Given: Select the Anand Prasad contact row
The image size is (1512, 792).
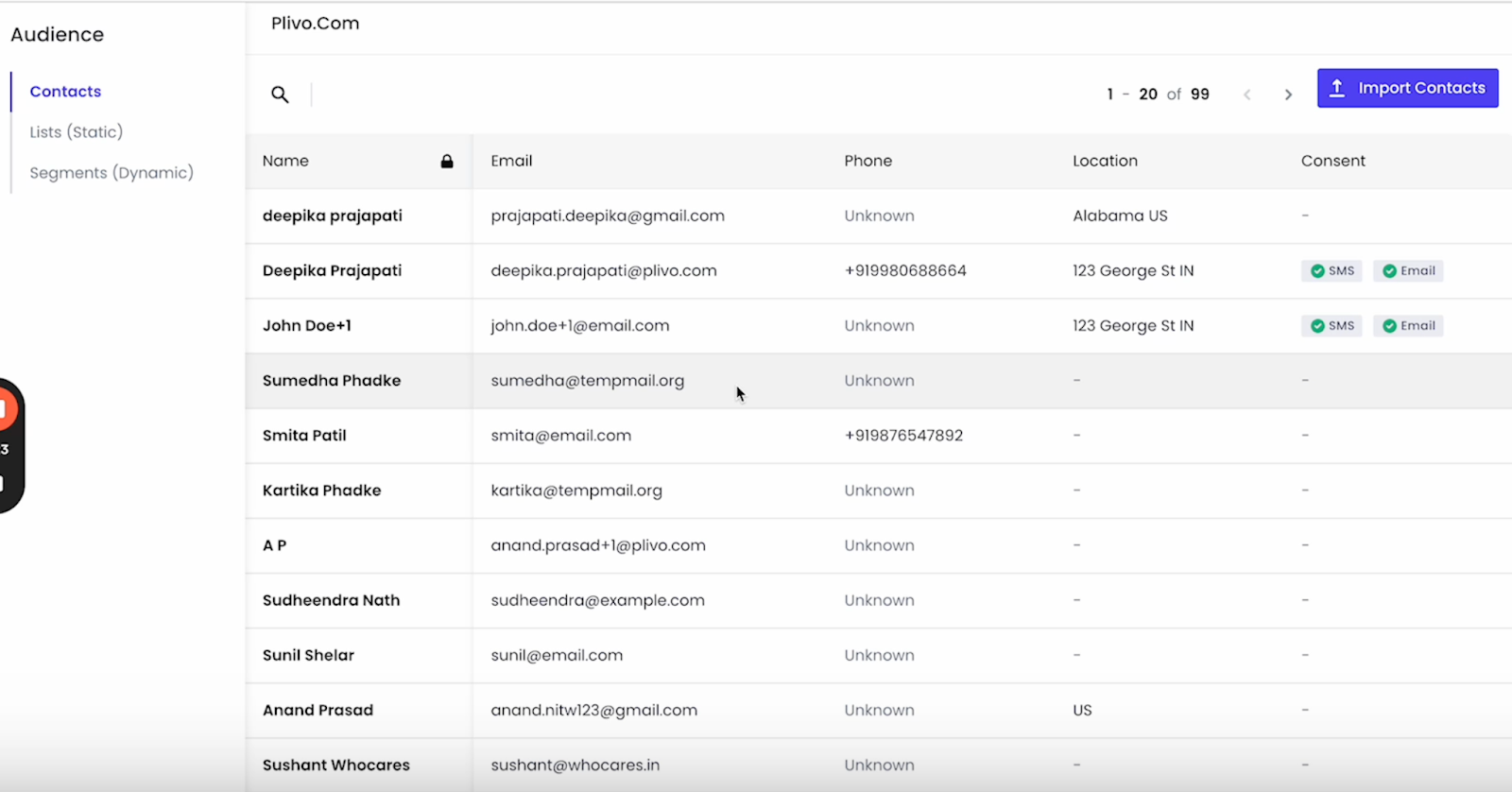Looking at the screenshot, I should 318,711.
